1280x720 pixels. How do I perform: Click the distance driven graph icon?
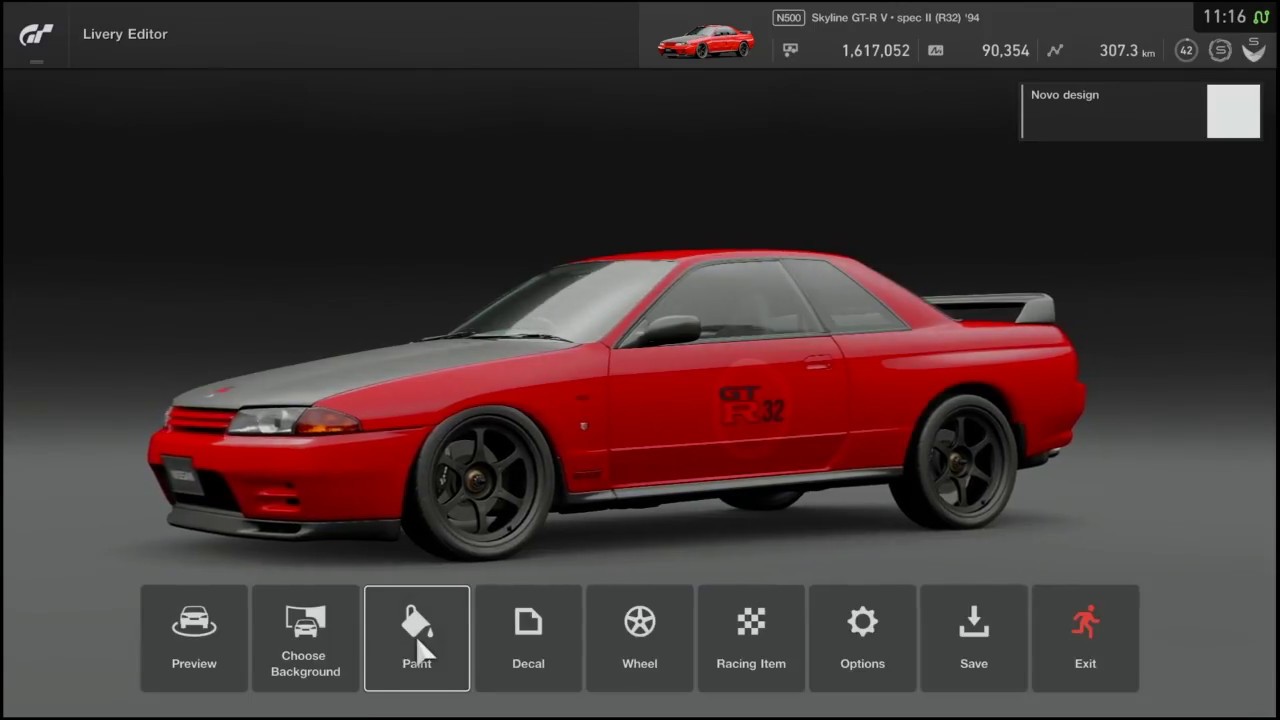[x=1055, y=50]
